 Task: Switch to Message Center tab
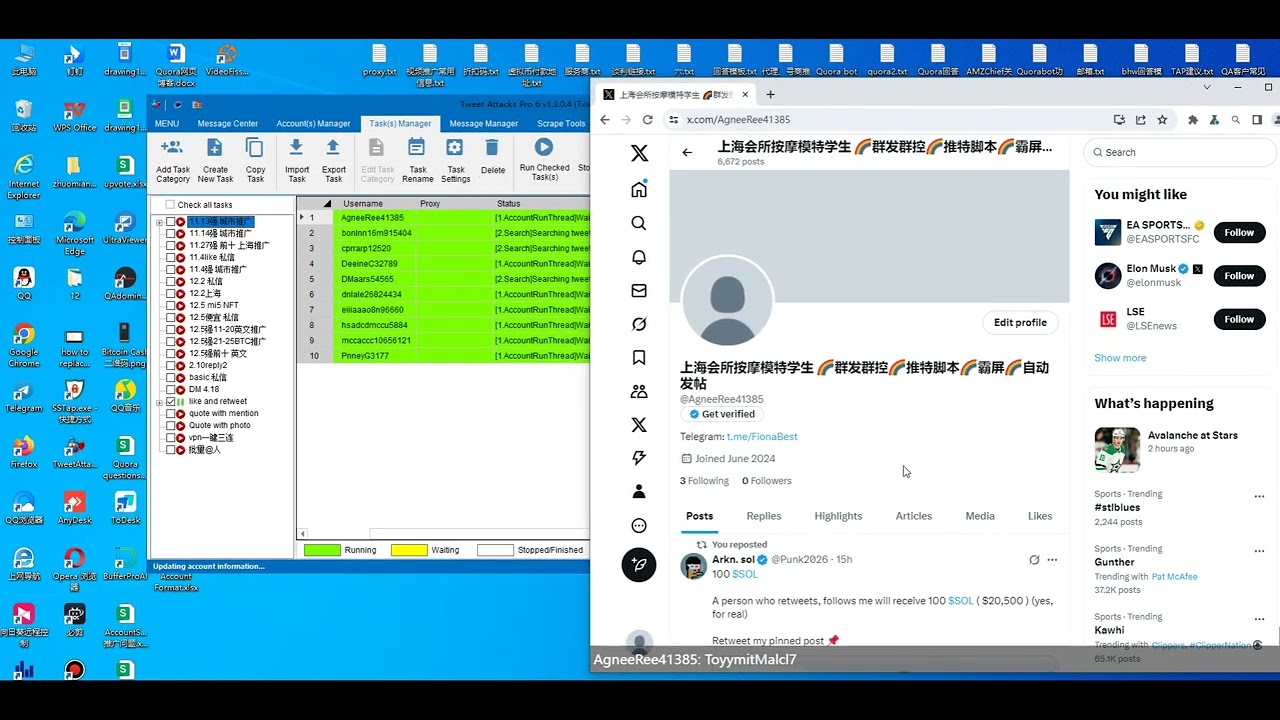[228, 124]
